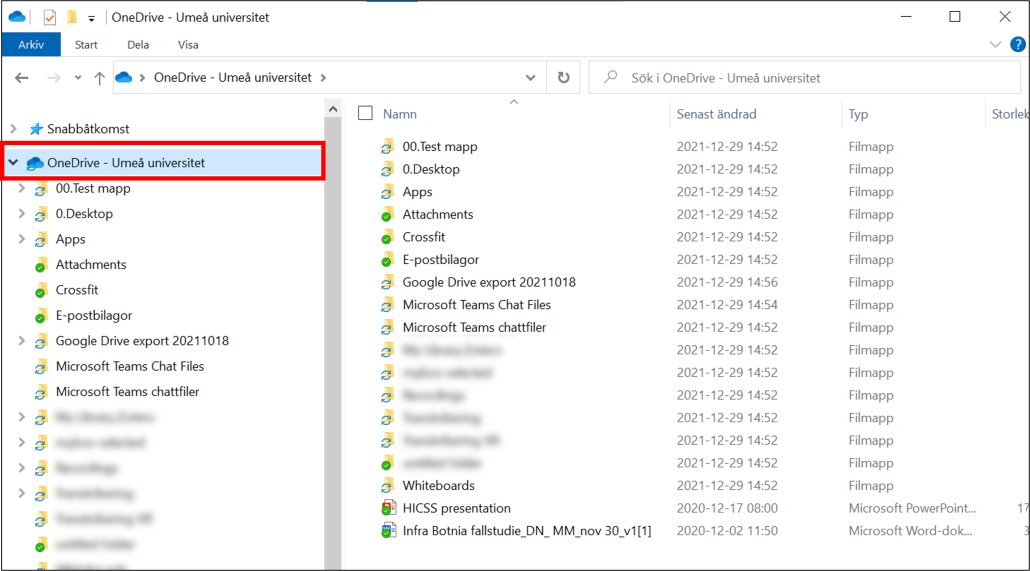Sort by the Senast ändrad column header
The height and width of the screenshot is (571, 1030).
click(x=717, y=114)
